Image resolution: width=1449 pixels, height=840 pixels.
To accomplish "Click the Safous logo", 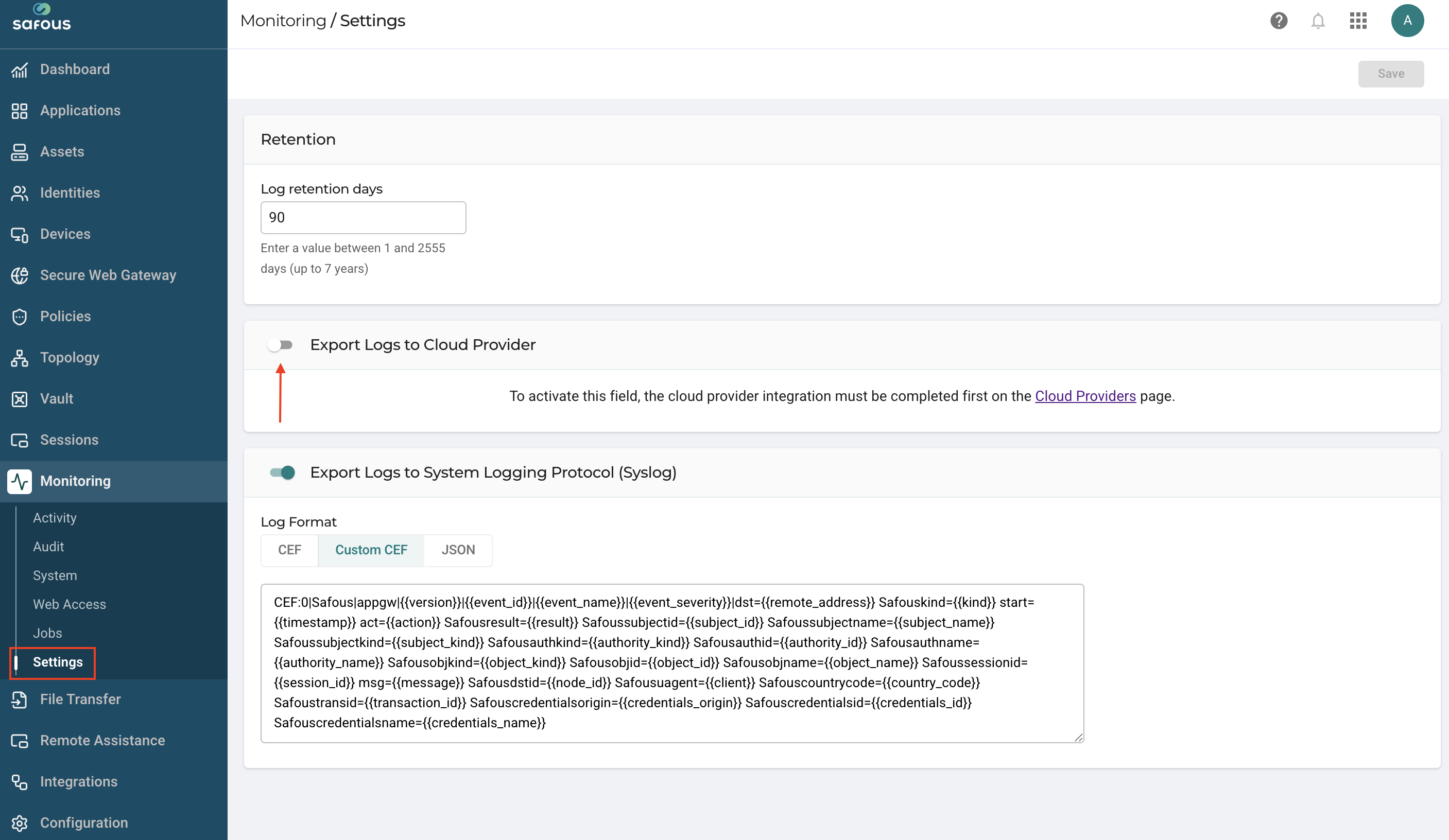I will click(41, 17).
